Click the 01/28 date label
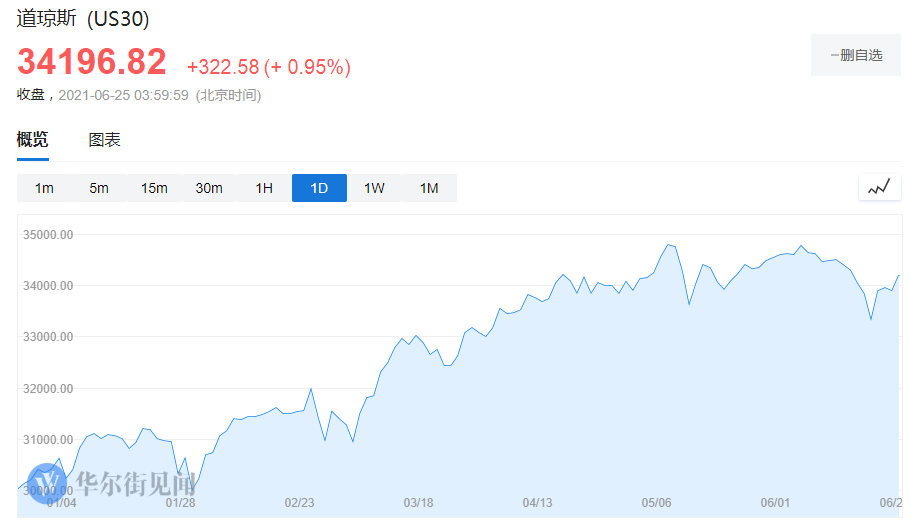 click(181, 502)
